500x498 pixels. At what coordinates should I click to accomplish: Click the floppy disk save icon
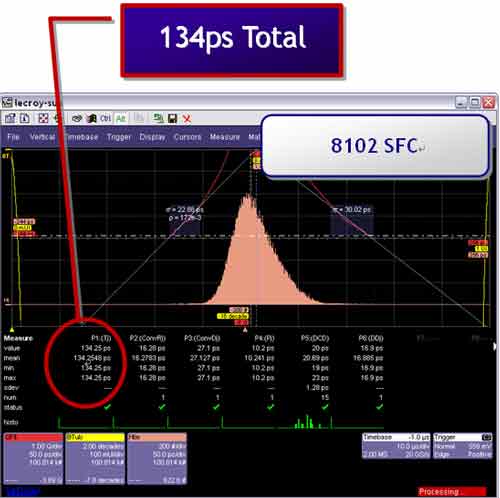(173, 118)
